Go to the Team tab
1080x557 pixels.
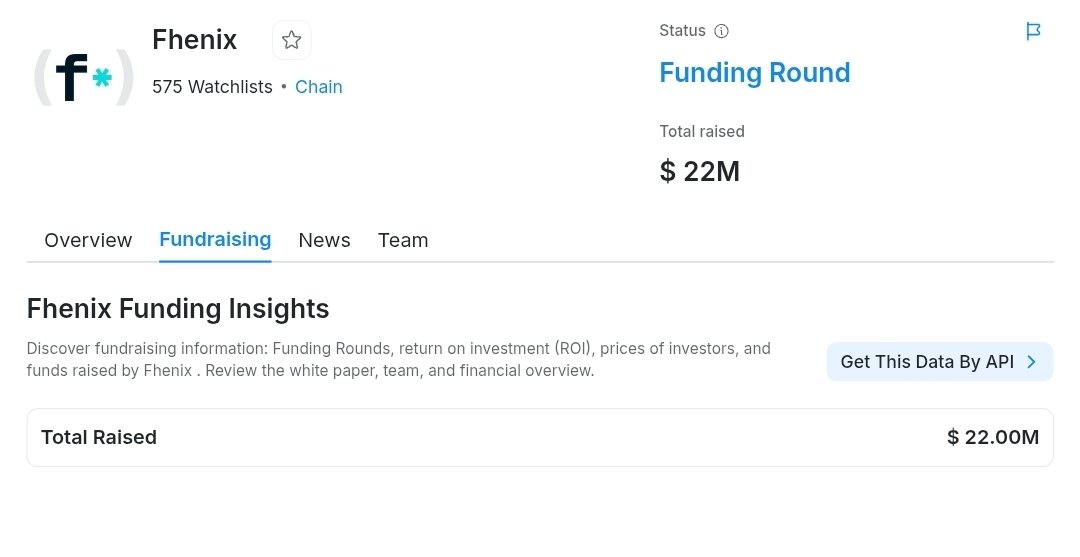(x=403, y=240)
